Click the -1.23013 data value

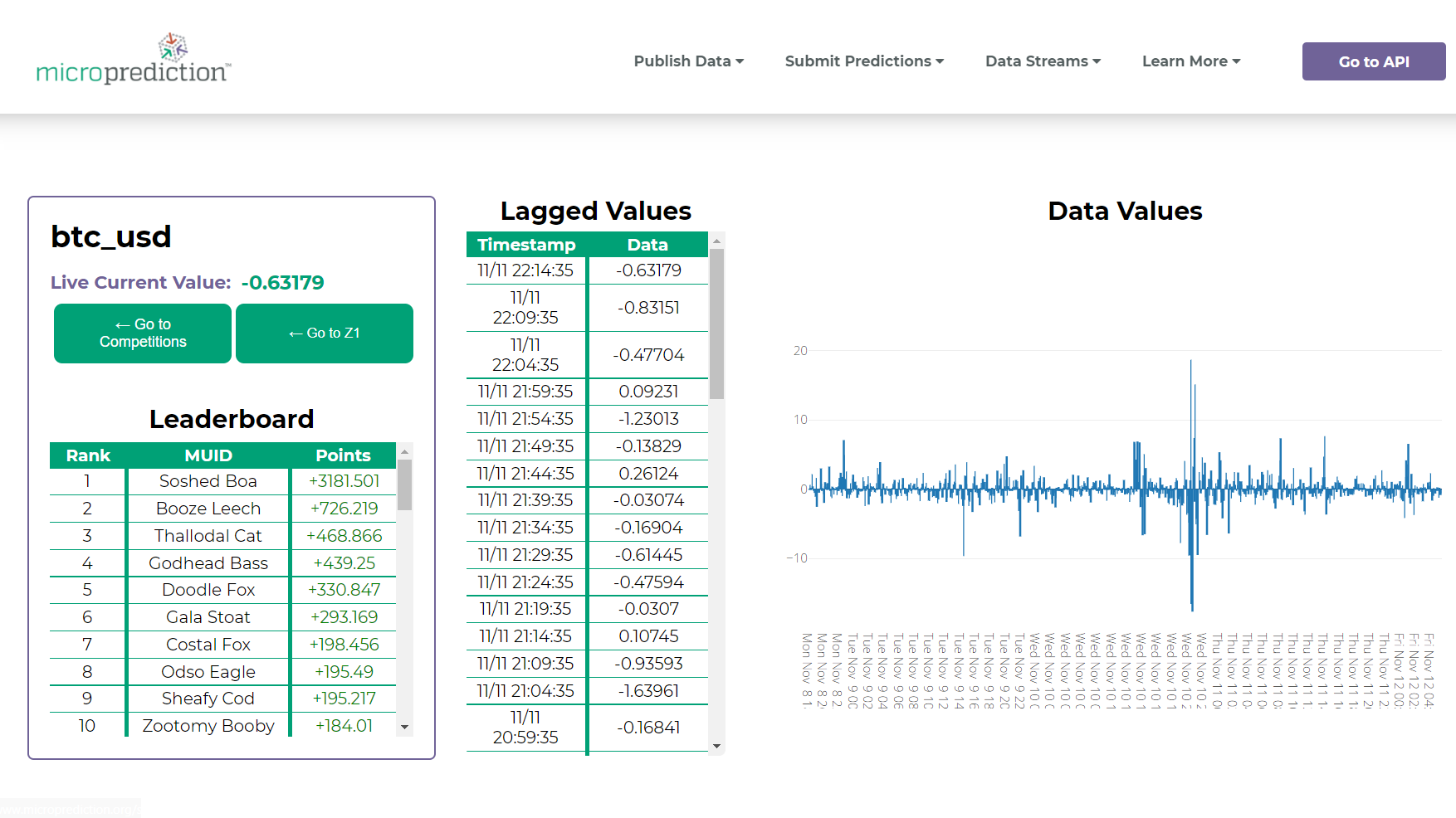click(648, 419)
